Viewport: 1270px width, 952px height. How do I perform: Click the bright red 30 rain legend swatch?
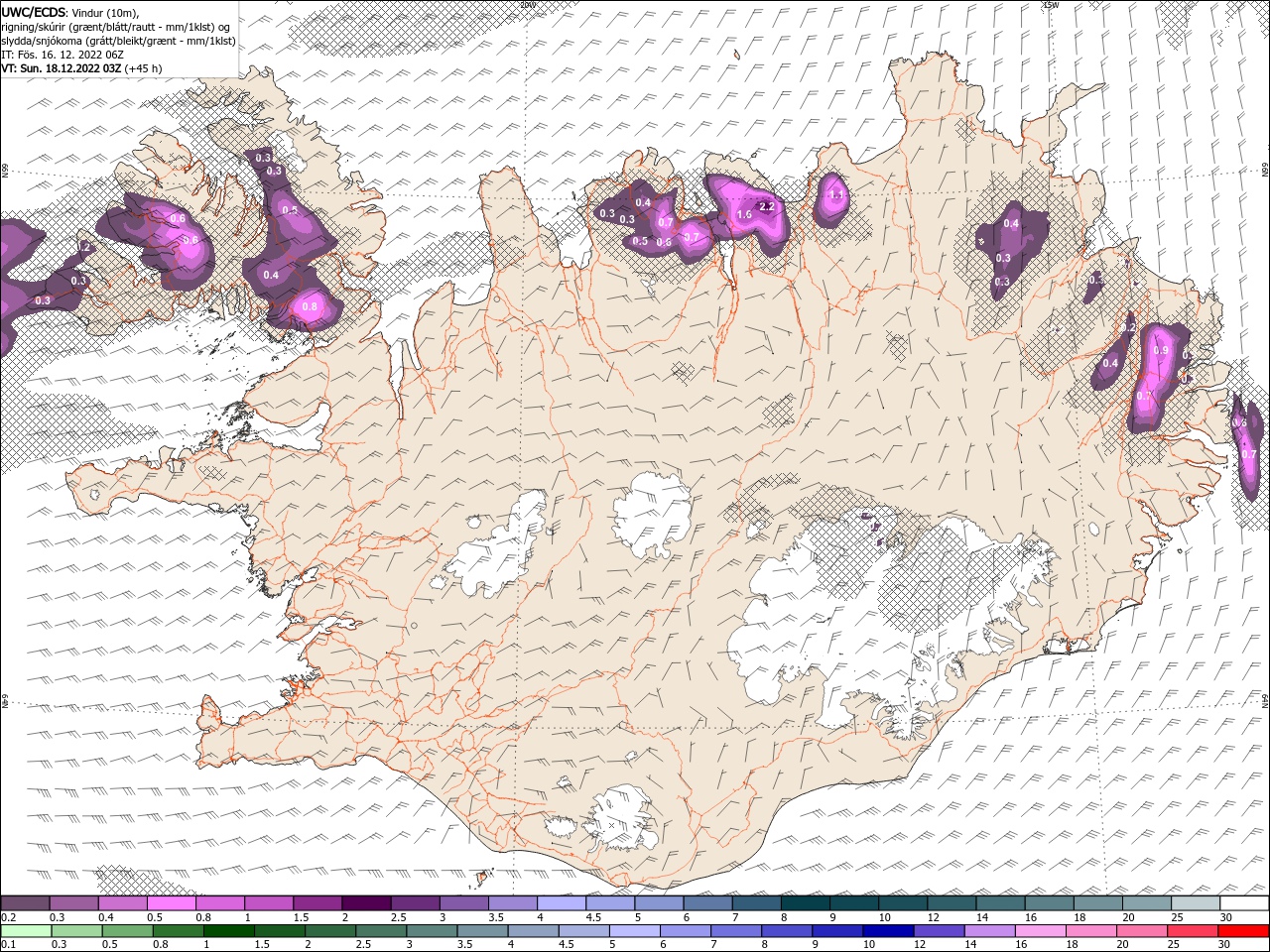pos(1244,931)
